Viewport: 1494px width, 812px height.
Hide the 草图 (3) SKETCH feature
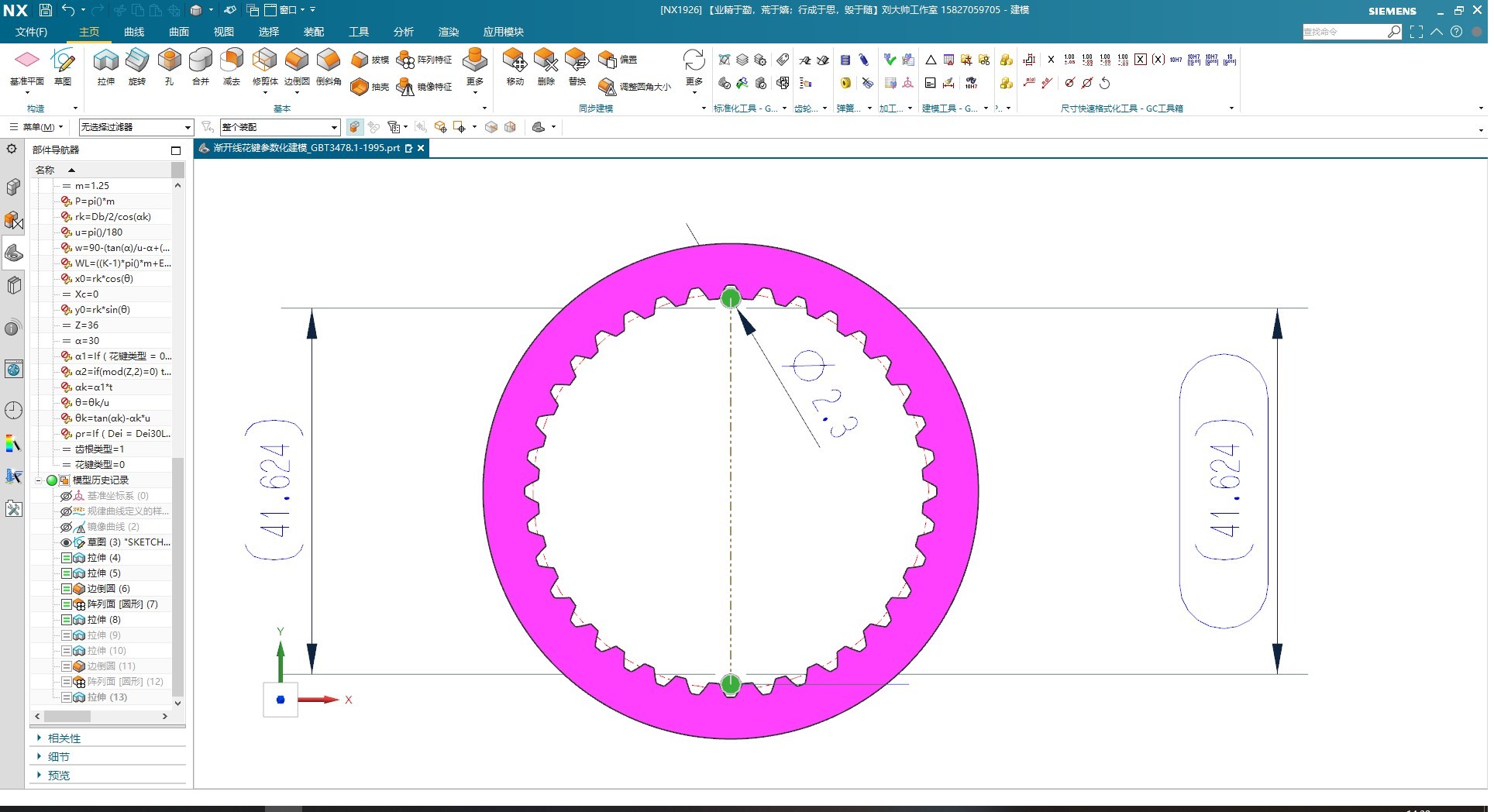pyautogui.click(x=67, y=542)
